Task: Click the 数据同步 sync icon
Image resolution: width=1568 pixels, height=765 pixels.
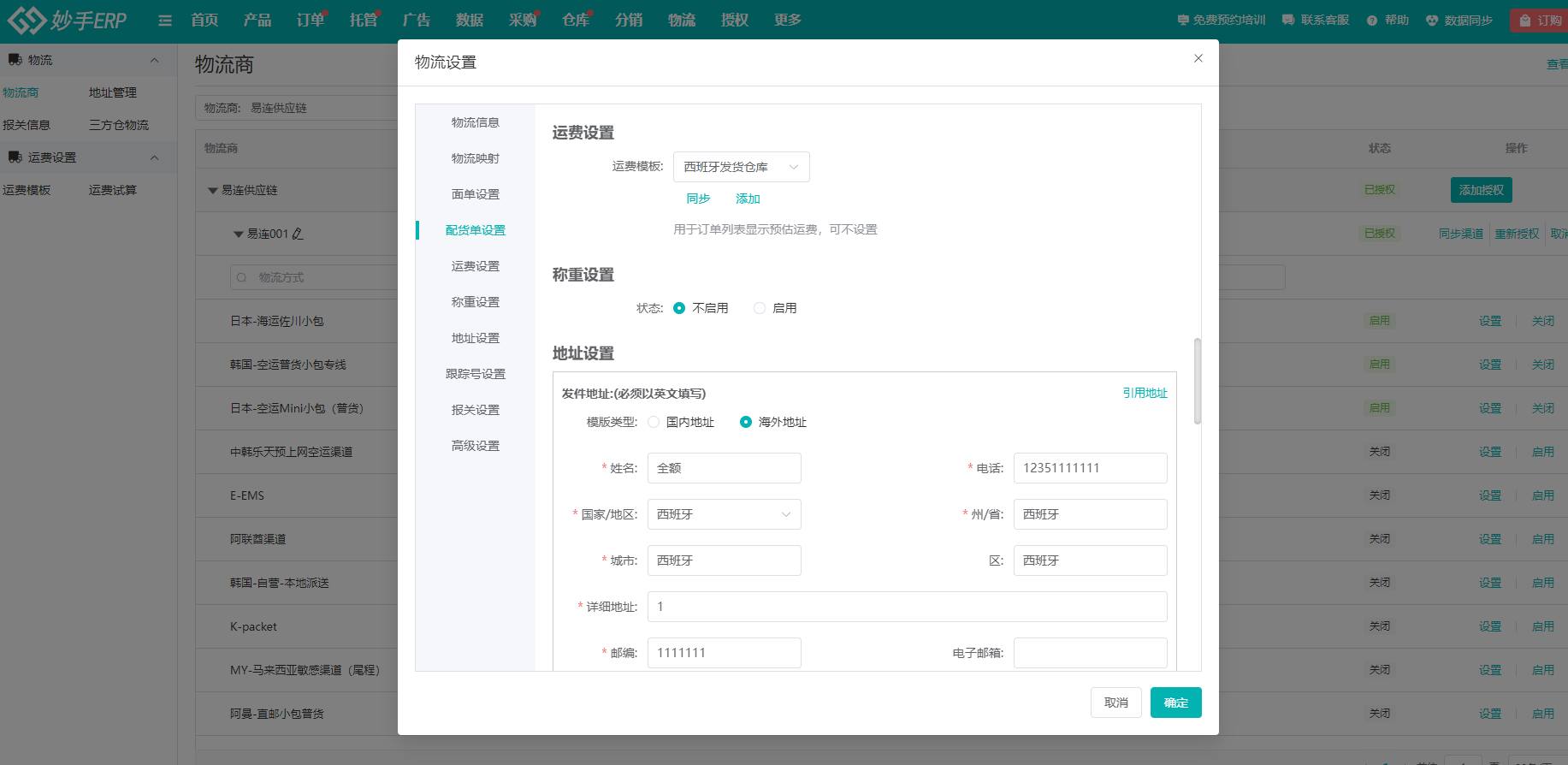Action: point(1432,20)
